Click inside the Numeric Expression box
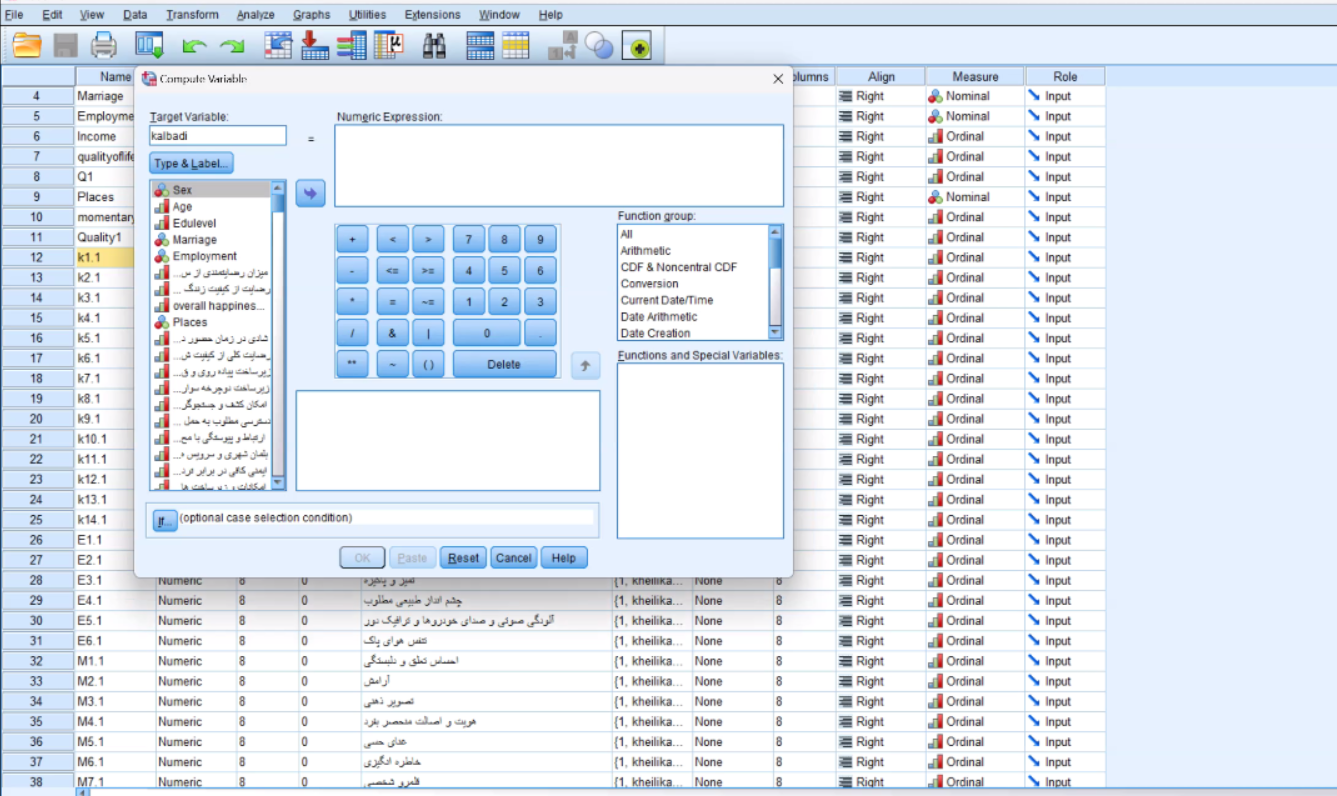 [559, 166]
